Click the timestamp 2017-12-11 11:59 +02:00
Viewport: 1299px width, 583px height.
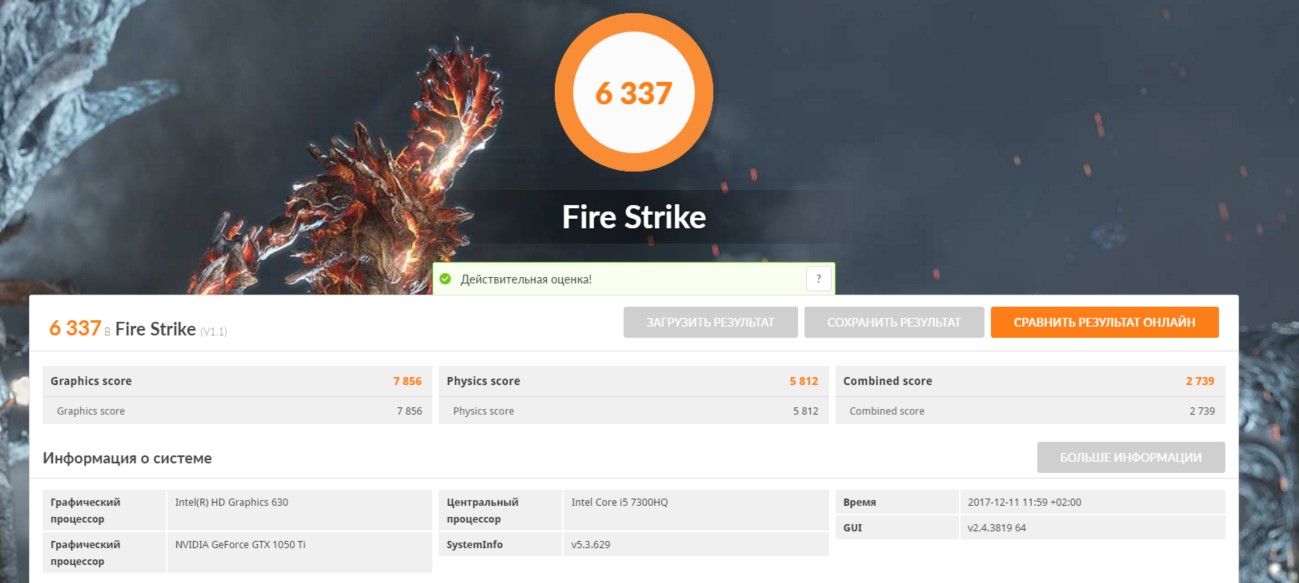(x=1024, y=502)
